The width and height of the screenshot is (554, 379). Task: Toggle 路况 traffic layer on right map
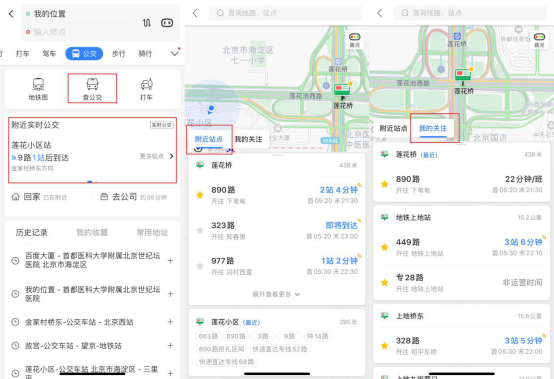click(539, 40)
